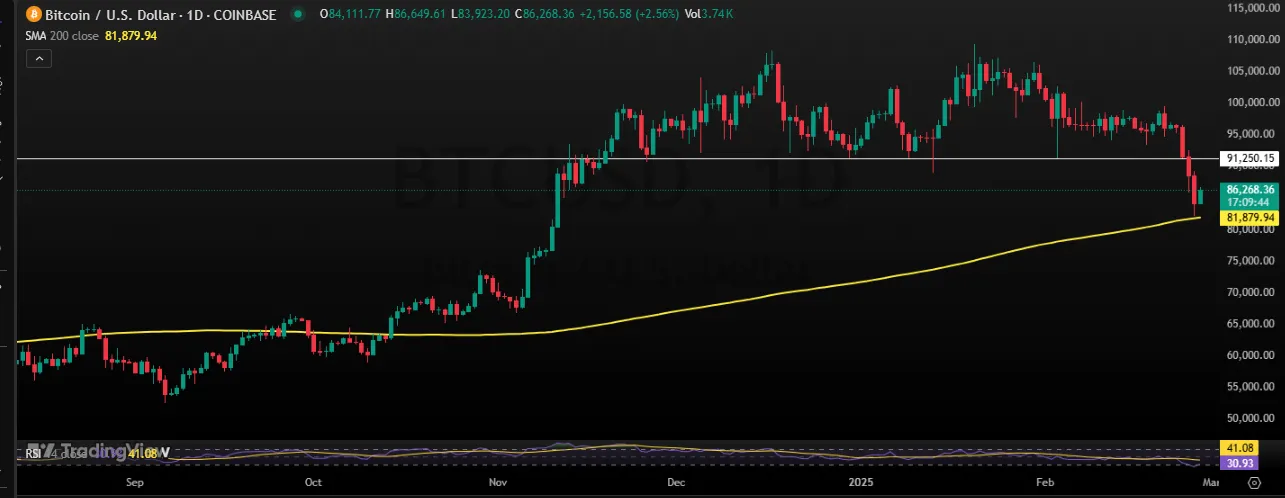Image resolution: width=1285 pixels, height=498 pixels.
Task: Click the 75,000.00 price axis tick
Action: 1253,261
